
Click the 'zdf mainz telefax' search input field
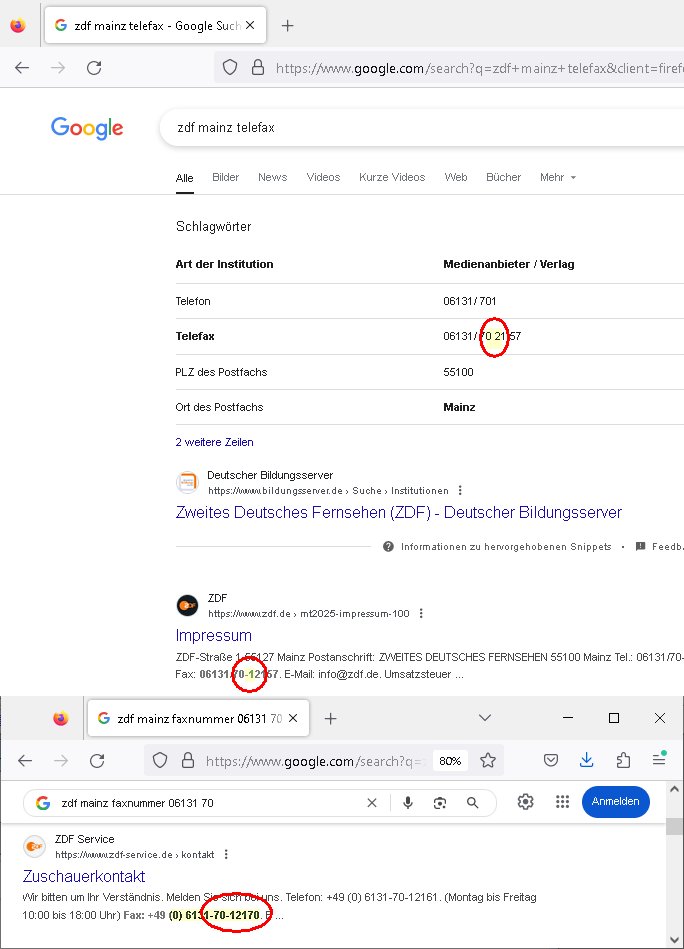tap(400, 128)
